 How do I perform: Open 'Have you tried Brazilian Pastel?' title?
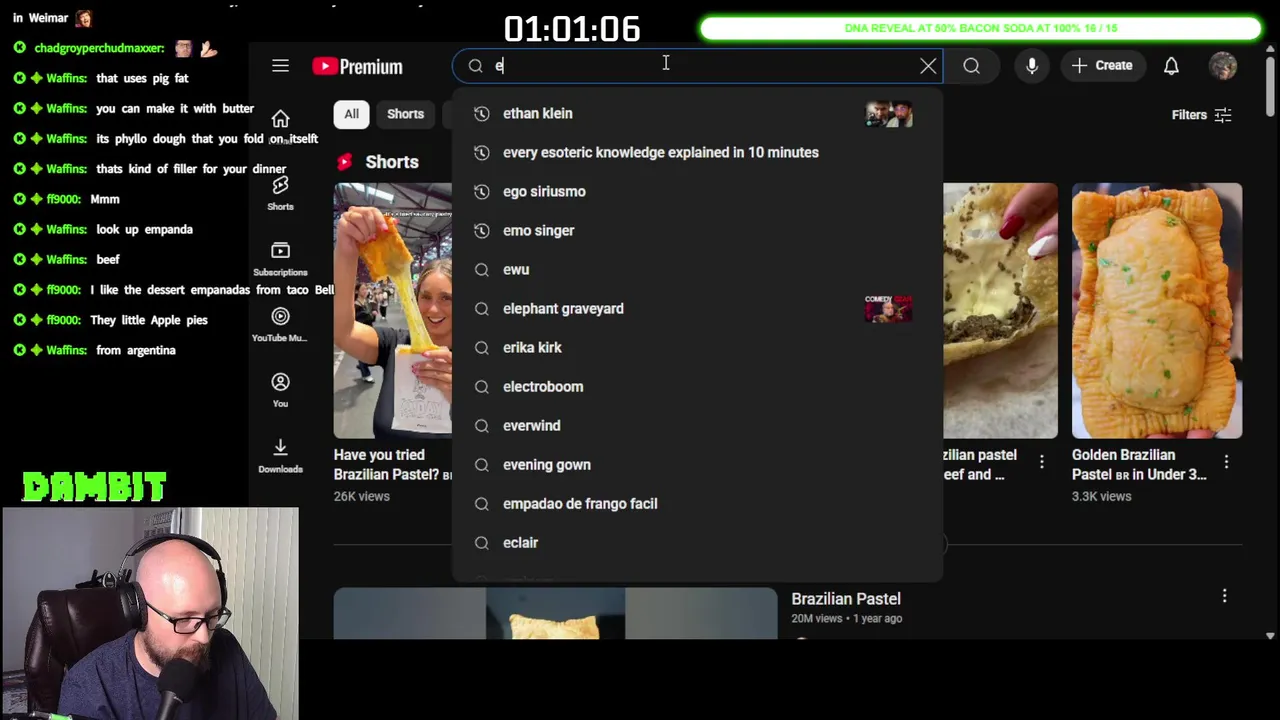coord(393,465)
